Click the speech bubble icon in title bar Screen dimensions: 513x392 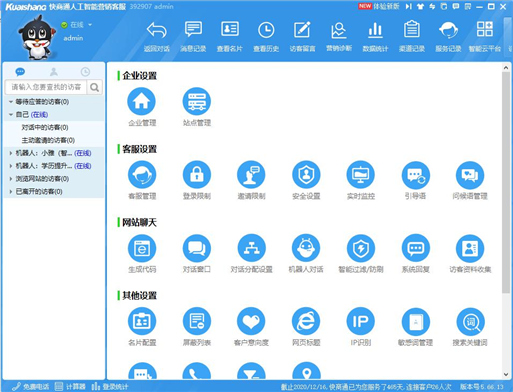coord(456,6)
